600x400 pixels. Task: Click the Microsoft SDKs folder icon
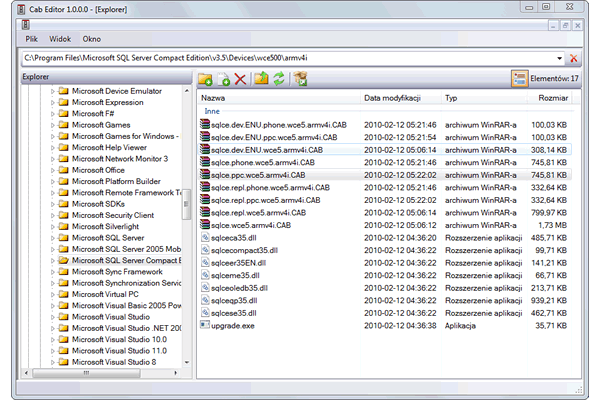click(x=64, y=204)
